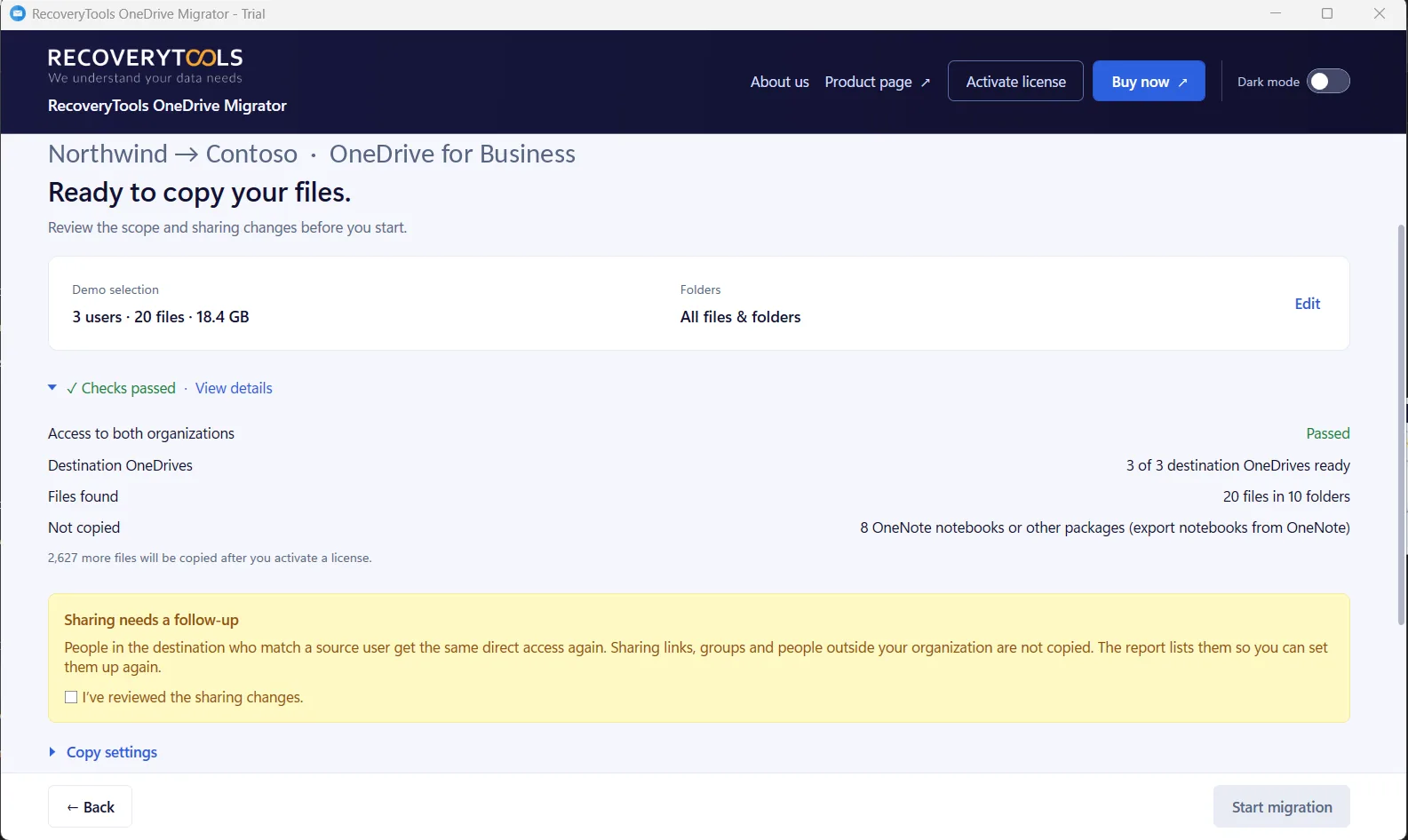Open View details for checks
The width and height of the screenshot is (1408, 840).
point(234,388)
